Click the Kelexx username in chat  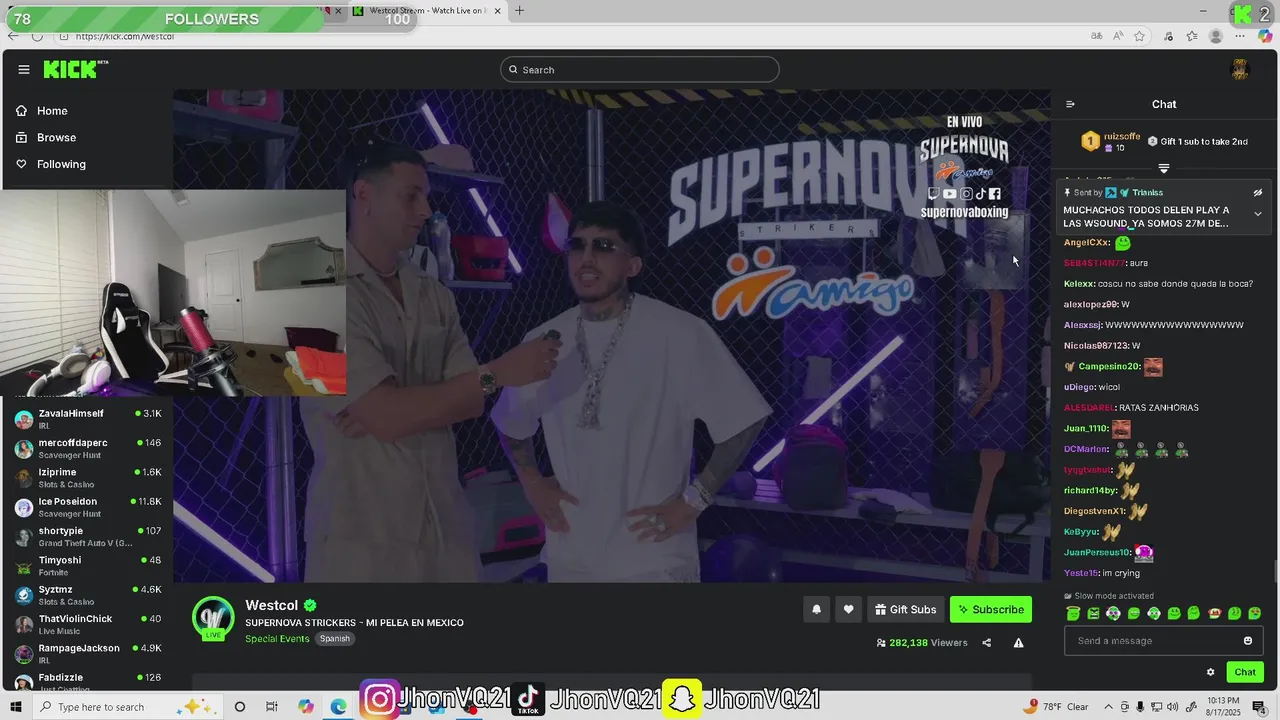1079,284
